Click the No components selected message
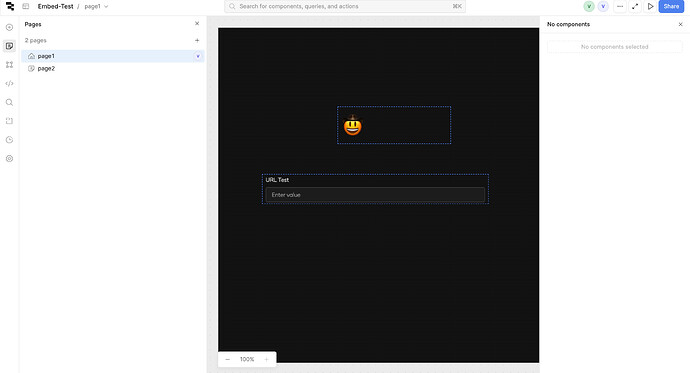Viewport: 690px width, 373px height. 614,47
